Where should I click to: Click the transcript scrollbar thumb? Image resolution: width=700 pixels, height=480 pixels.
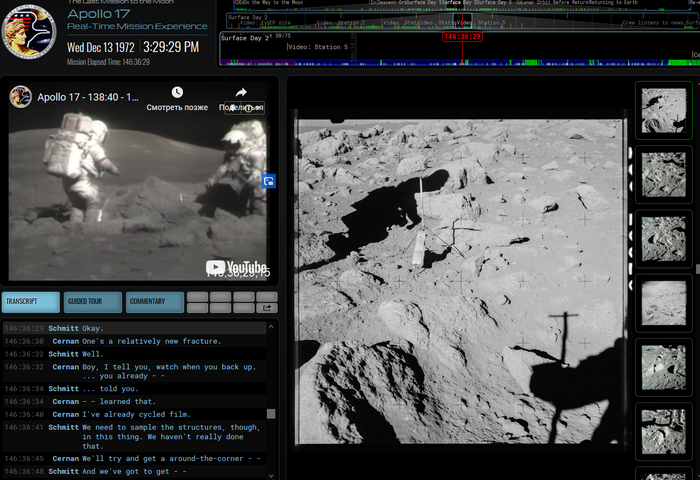click(271, 413)
